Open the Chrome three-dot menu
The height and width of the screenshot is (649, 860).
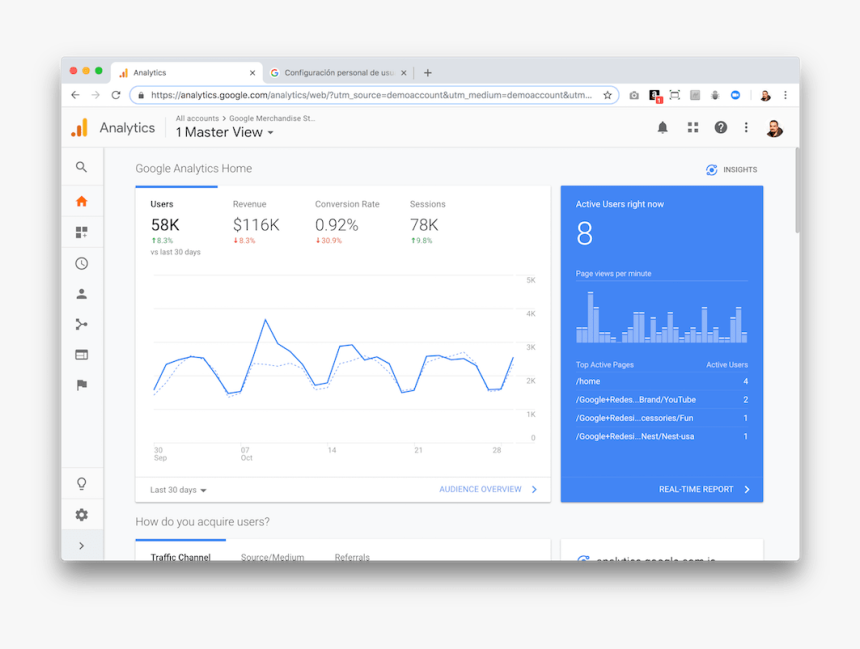point(785,95)
